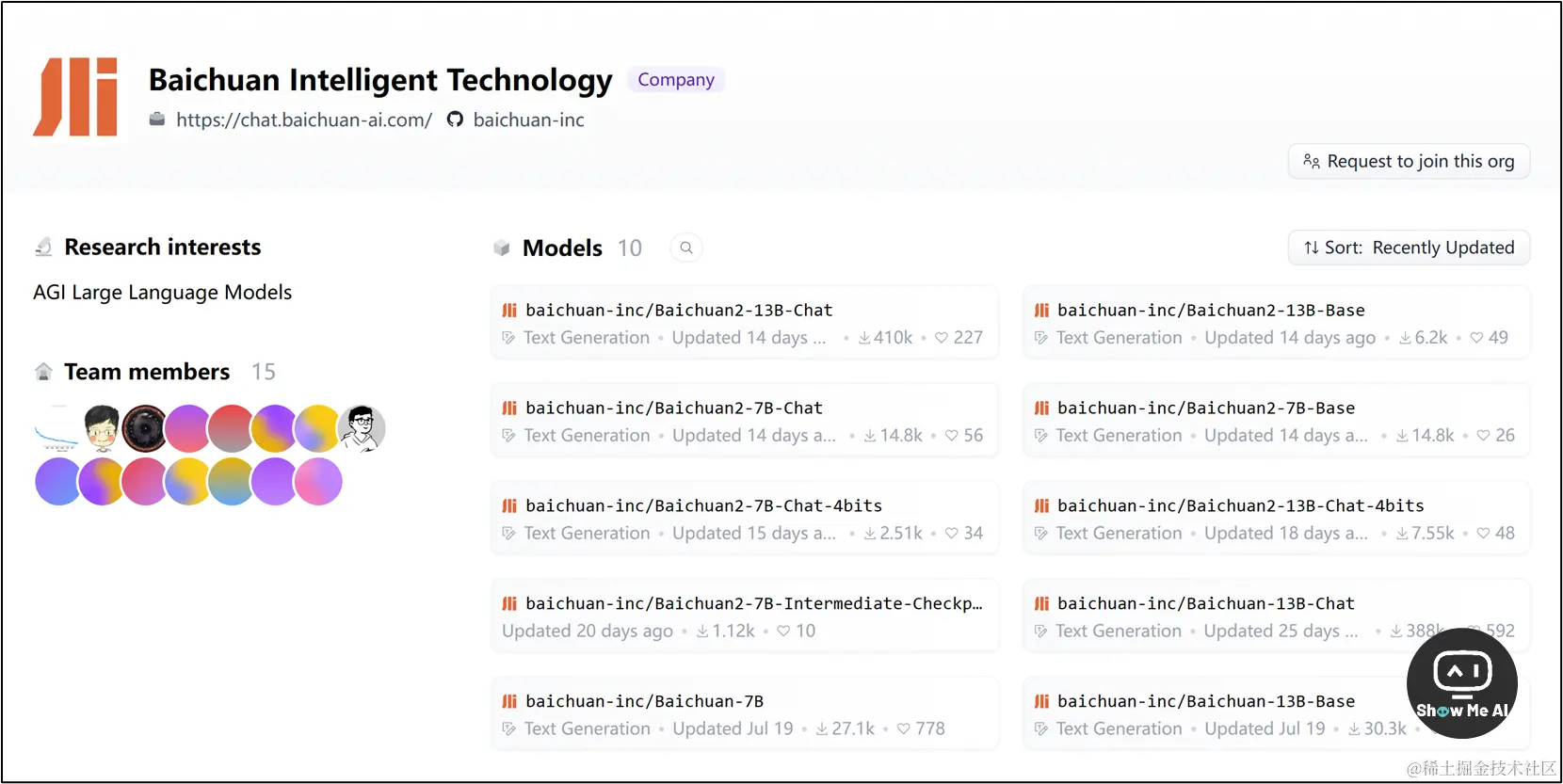Click the logo icon on Baichuan2-7B-Chat card
The image size is (1563, 784).
pos(509,408)
